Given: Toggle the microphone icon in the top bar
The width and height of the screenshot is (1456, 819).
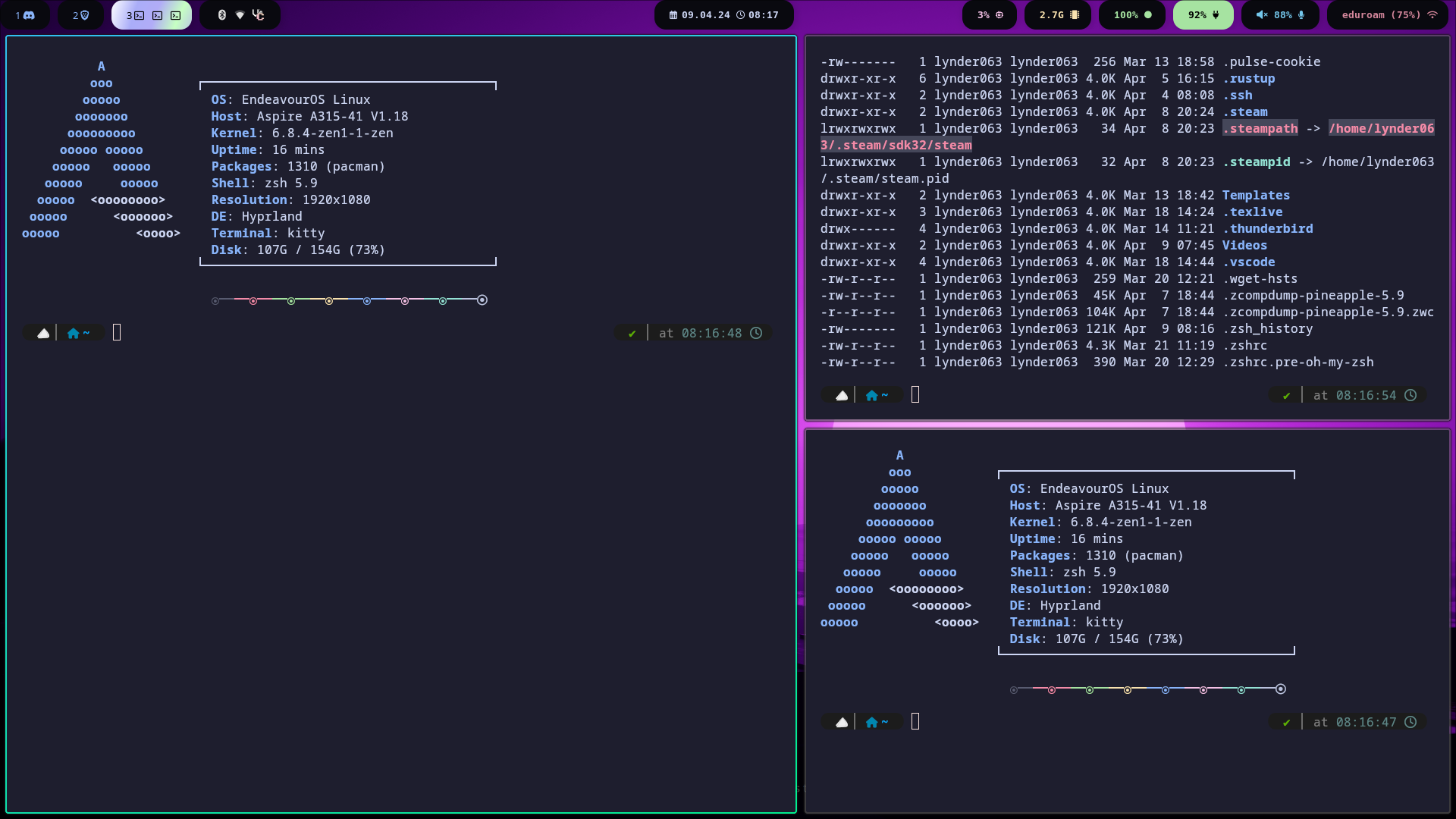Looking at the screenshot, I should click(x=1301, y=15).
